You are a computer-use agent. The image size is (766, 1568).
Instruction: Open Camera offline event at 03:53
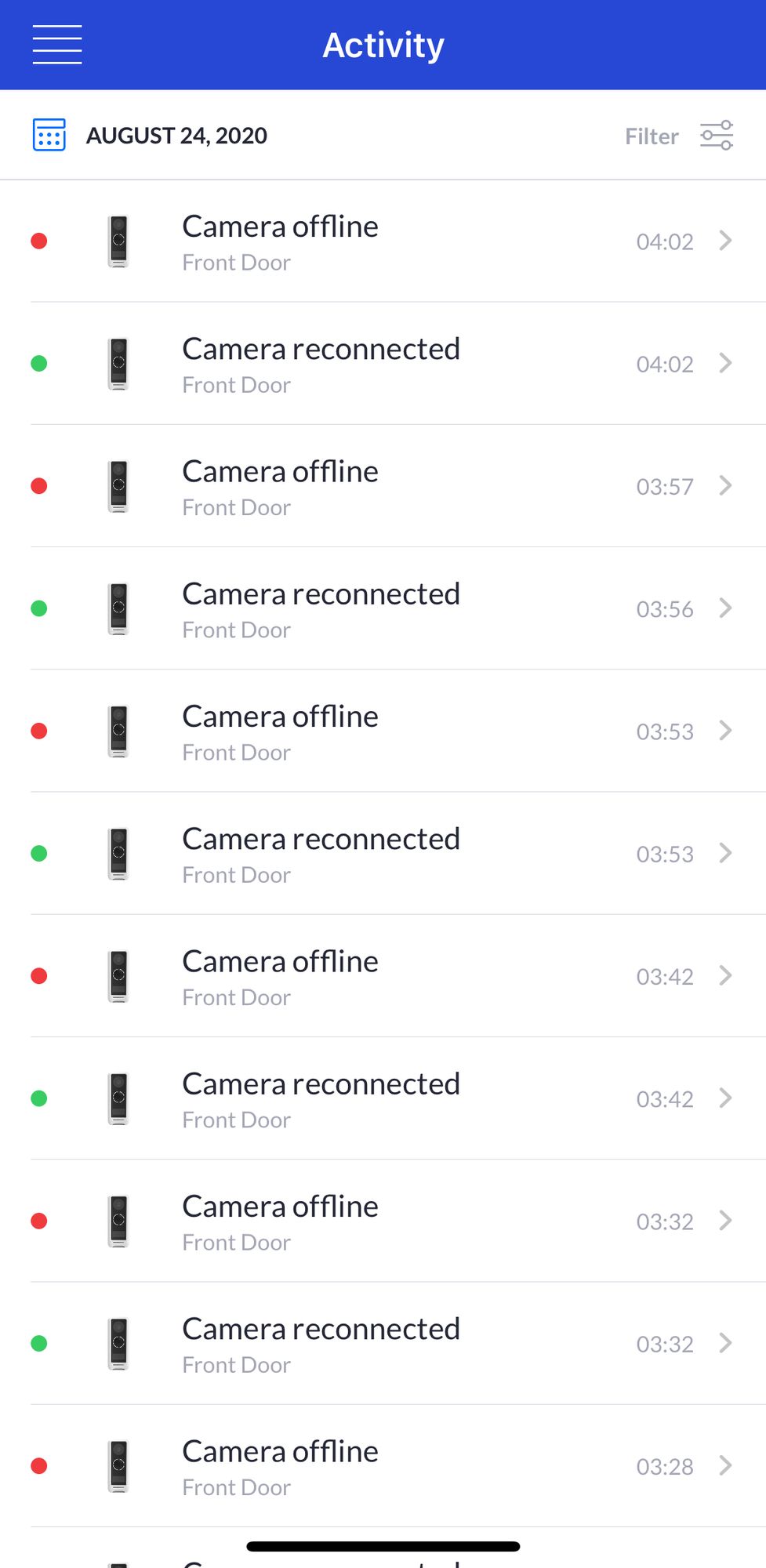280,731
